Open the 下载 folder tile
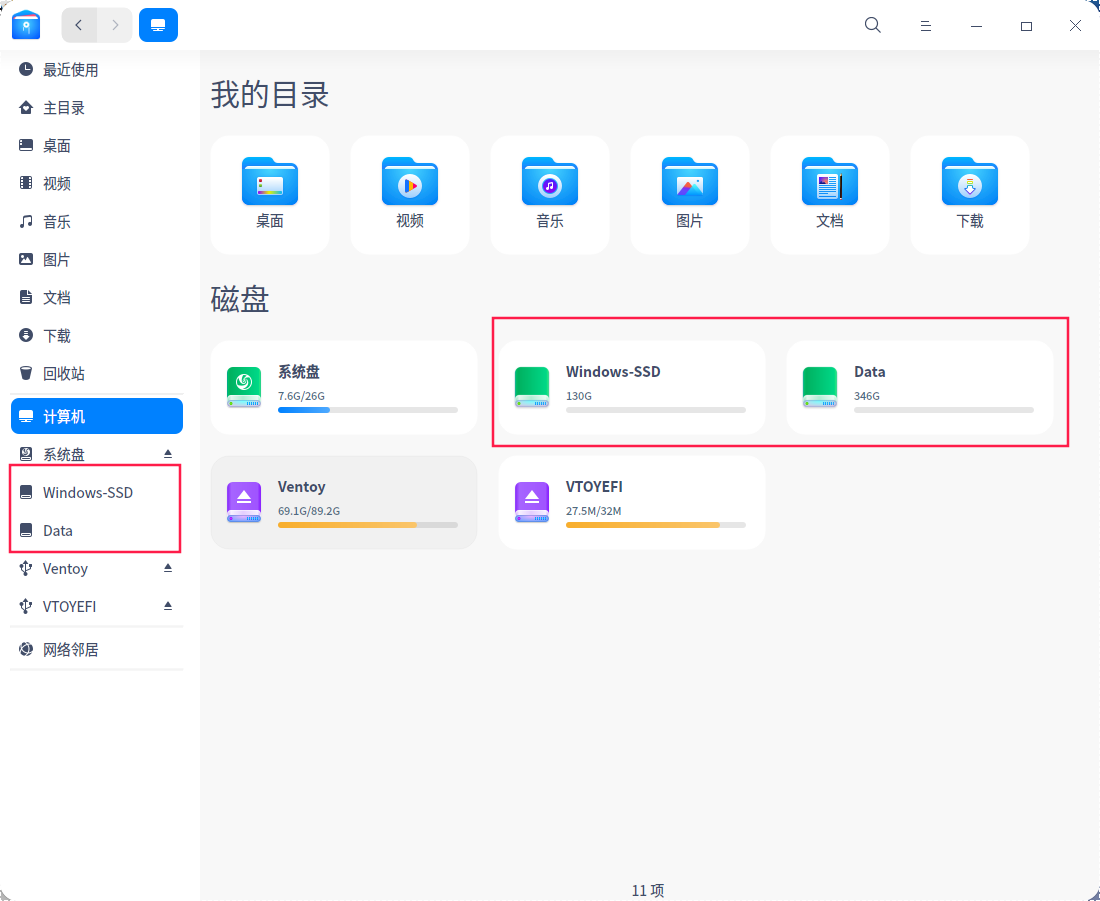 tap(969, 193)
